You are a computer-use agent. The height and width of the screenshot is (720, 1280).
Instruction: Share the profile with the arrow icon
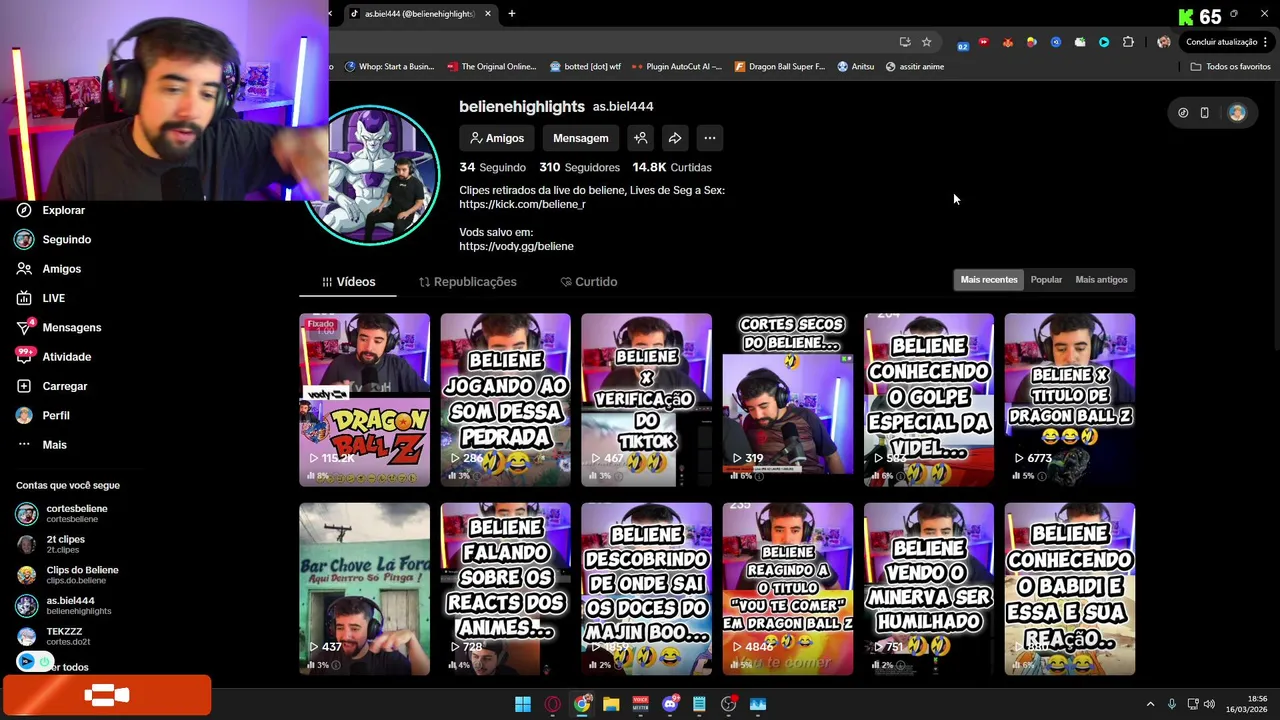675,138
